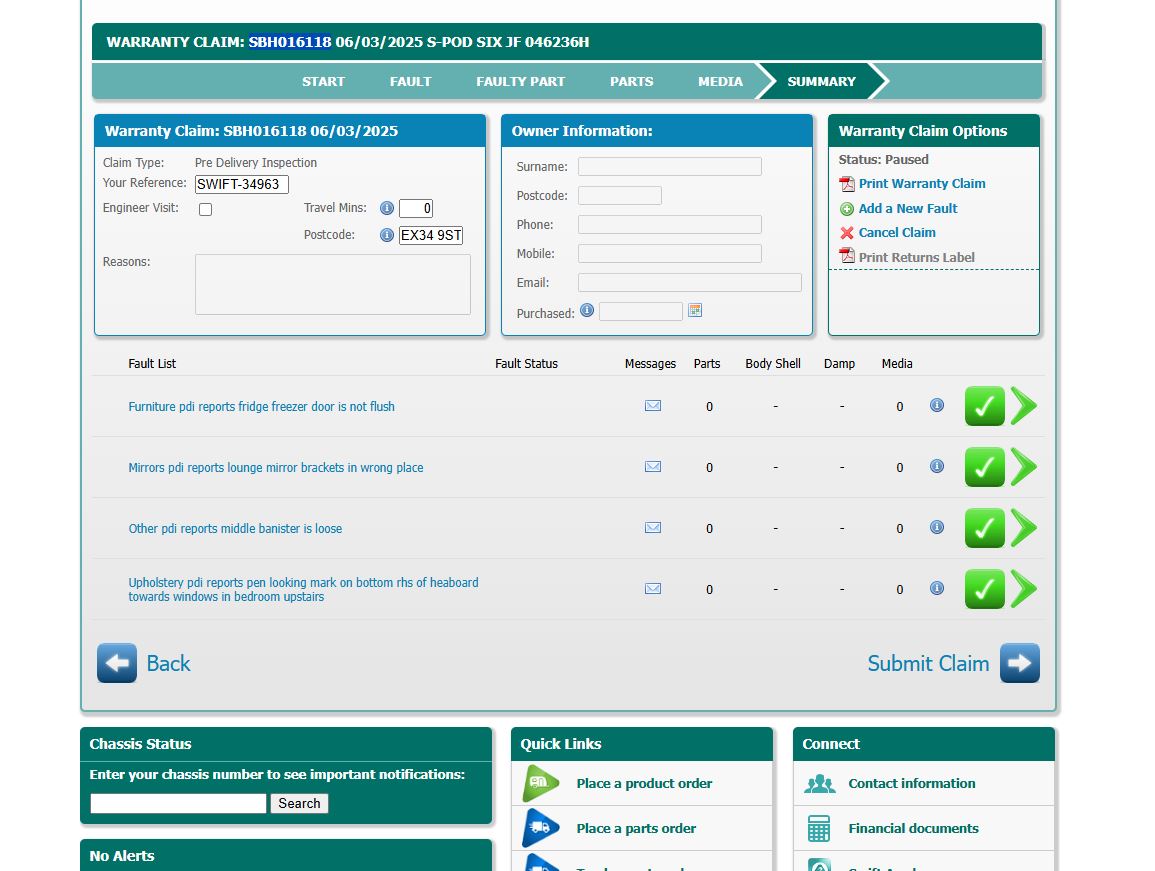Go to the MEDIA step

click(720, 82)
